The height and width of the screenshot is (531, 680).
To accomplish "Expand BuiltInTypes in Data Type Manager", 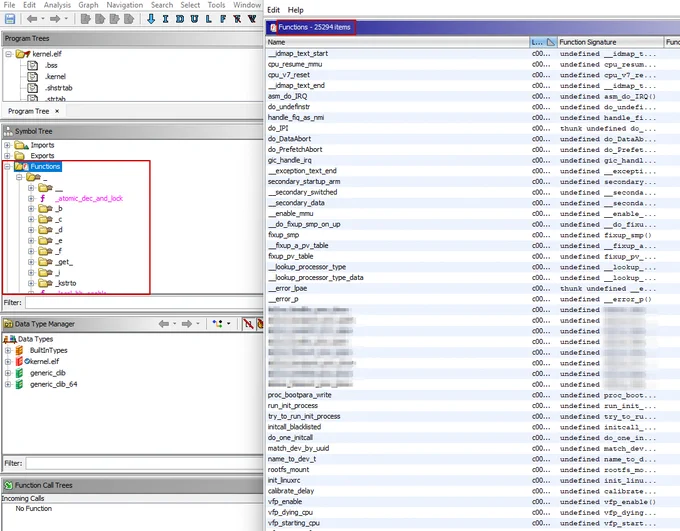I will tap(8, 350).
